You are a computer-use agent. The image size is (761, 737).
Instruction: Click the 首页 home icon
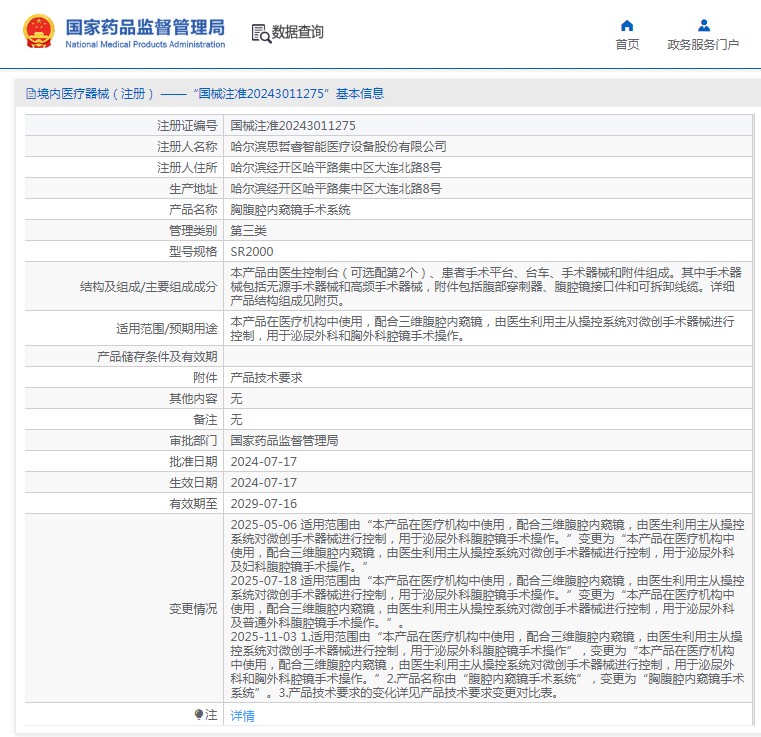click(x=627, y=25)
